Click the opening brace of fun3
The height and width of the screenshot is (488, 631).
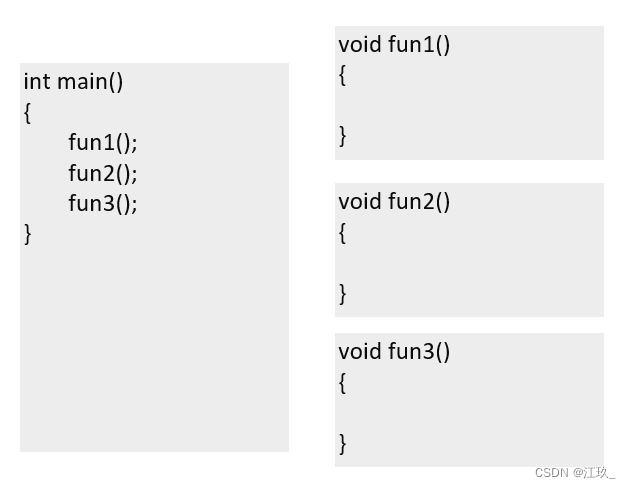click(x=343, y=382)
